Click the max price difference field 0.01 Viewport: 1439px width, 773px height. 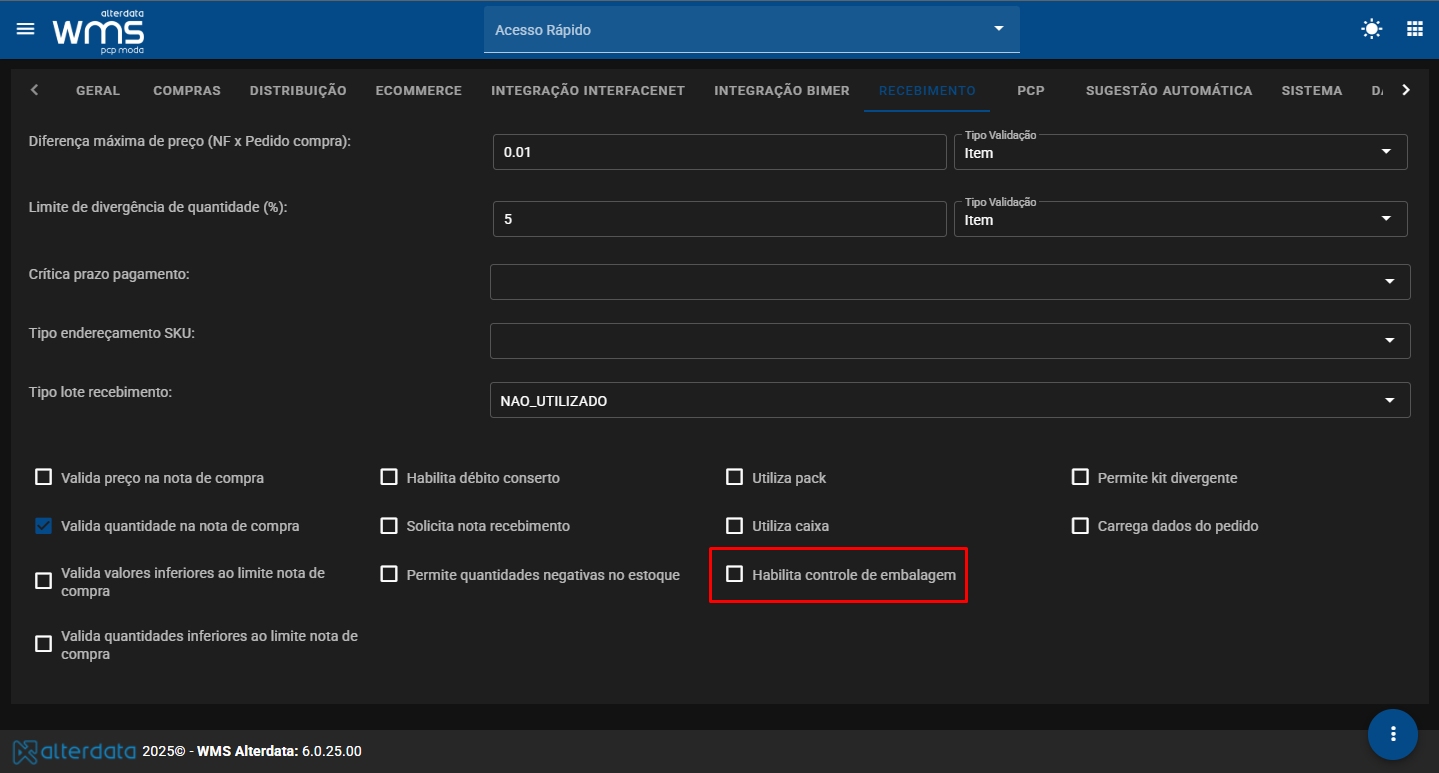pos(720,152)
